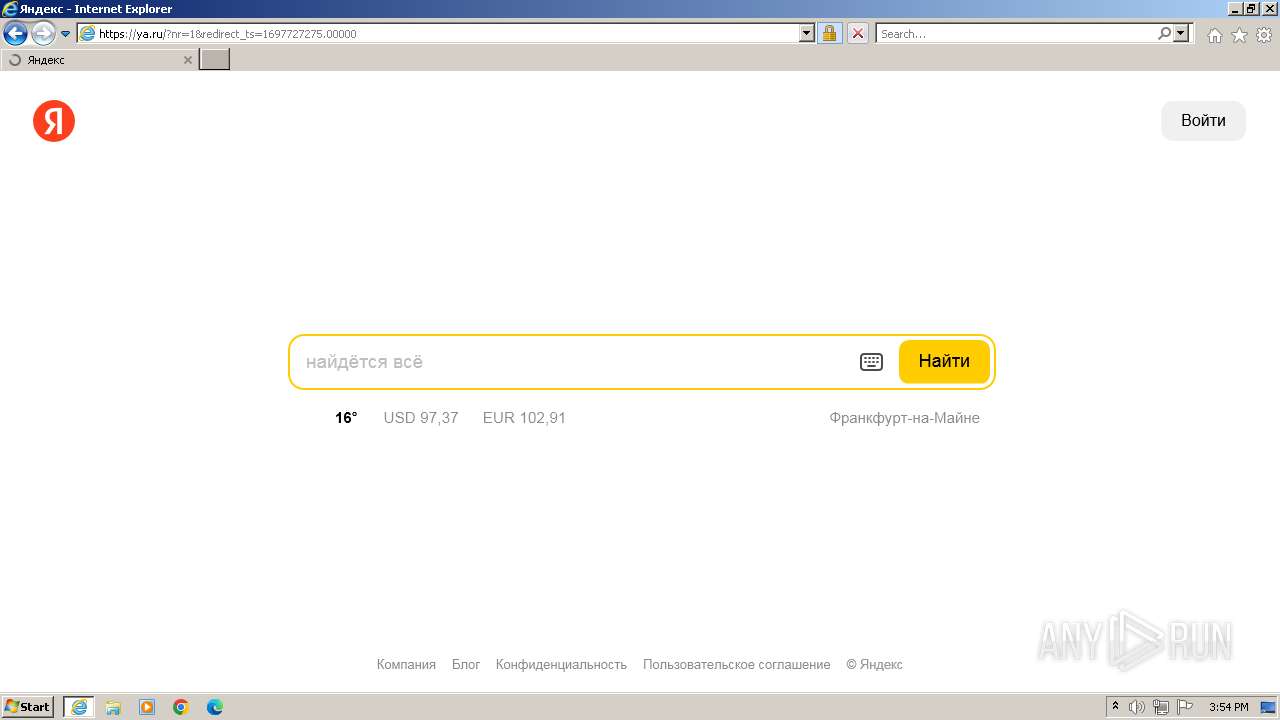Open a new blank tab
The height and width of the screenshot is (720, 1280).
[x=215, y=60]
